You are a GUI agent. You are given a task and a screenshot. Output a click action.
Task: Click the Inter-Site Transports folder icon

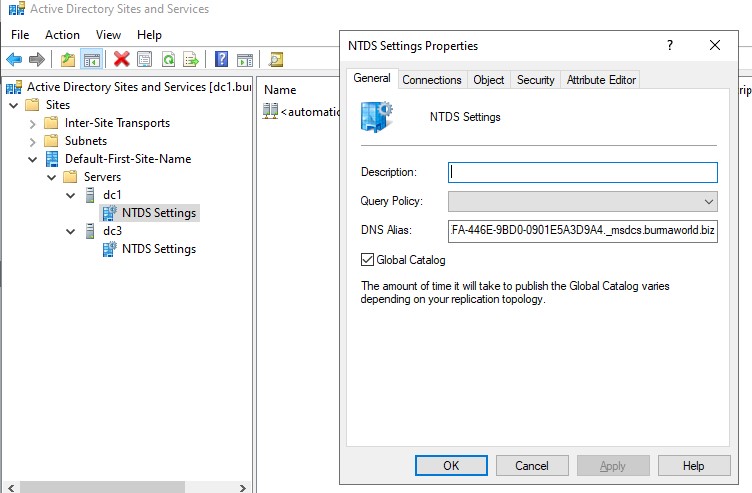tap(51, 123)
